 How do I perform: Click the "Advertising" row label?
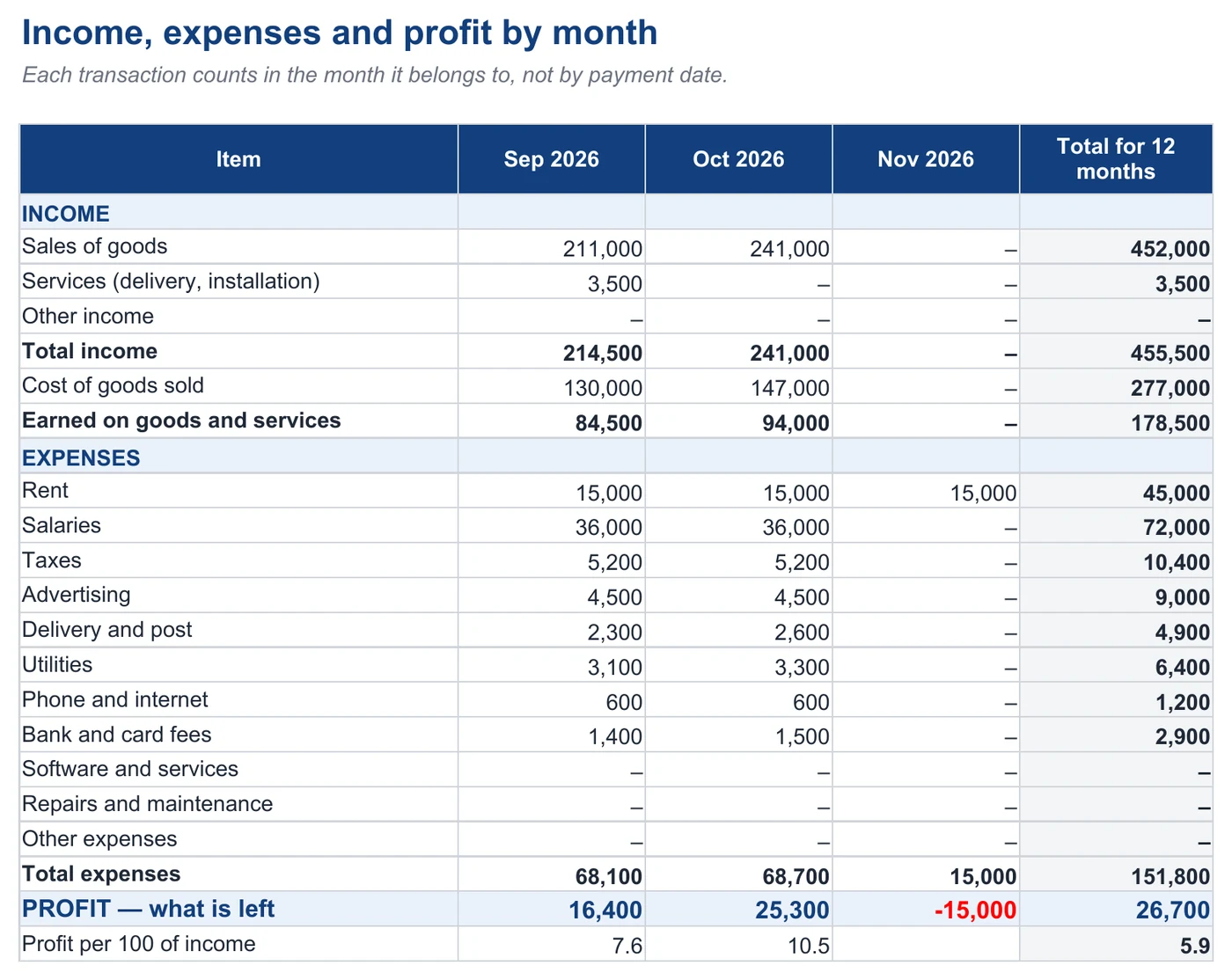pyautogui.click(x=77, y=596)
